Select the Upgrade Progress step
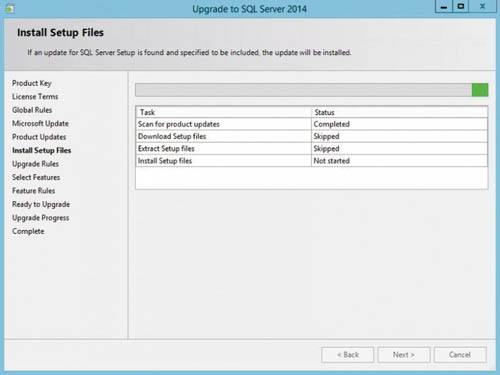 pos(41,218)
